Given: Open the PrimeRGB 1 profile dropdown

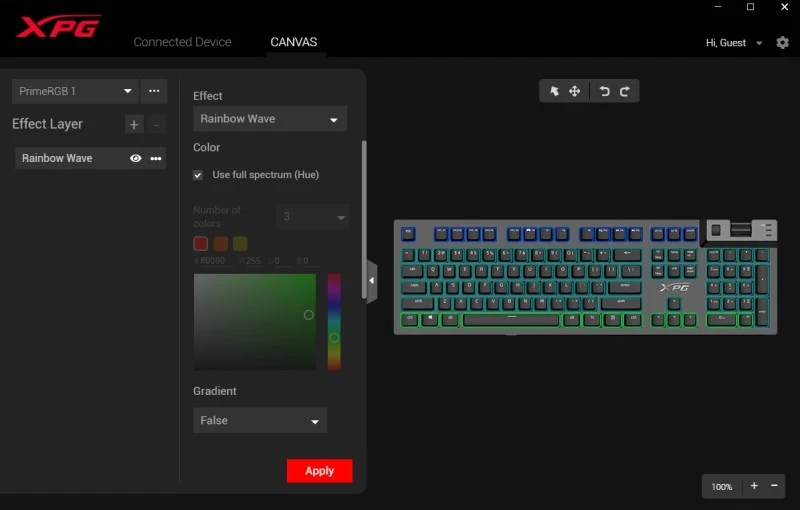Looking at the screenshot, I should pos(75,91).
